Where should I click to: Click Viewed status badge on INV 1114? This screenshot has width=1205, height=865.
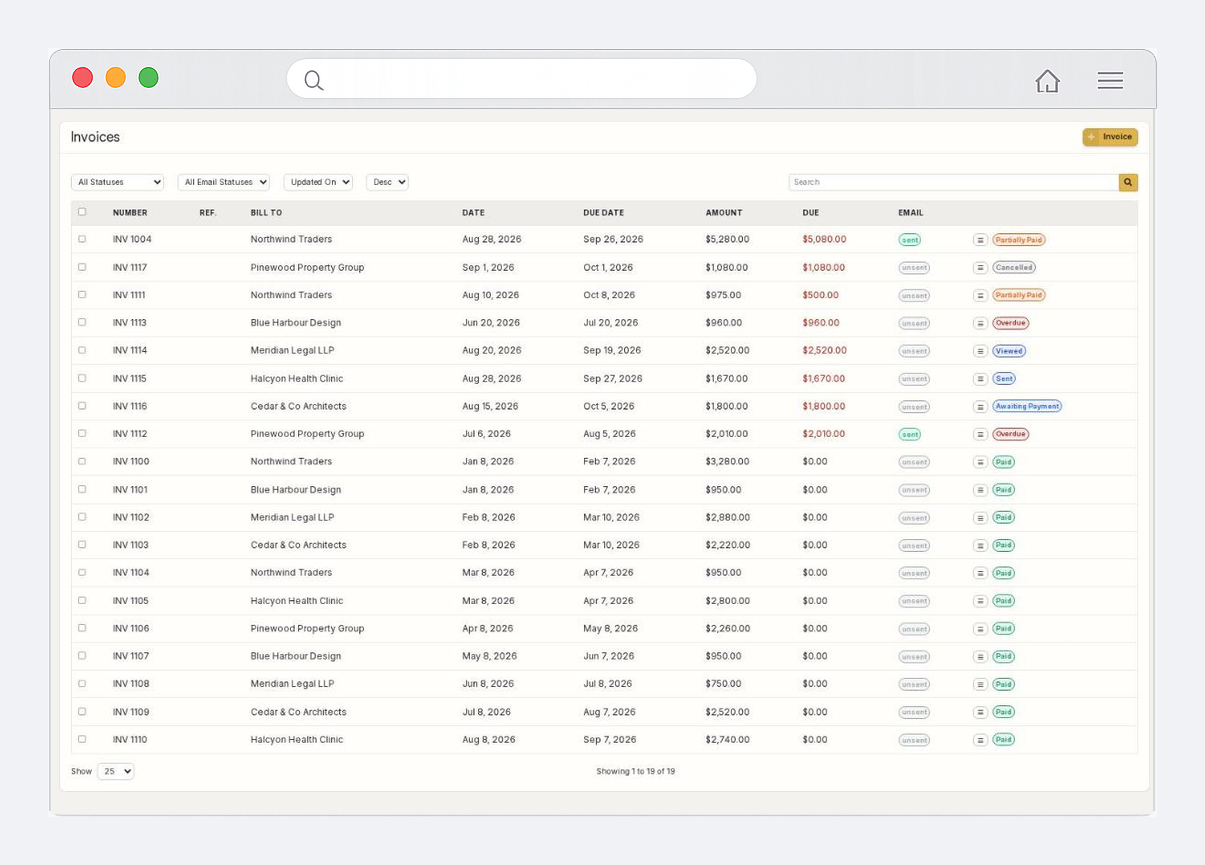(x=1009, y=351)
